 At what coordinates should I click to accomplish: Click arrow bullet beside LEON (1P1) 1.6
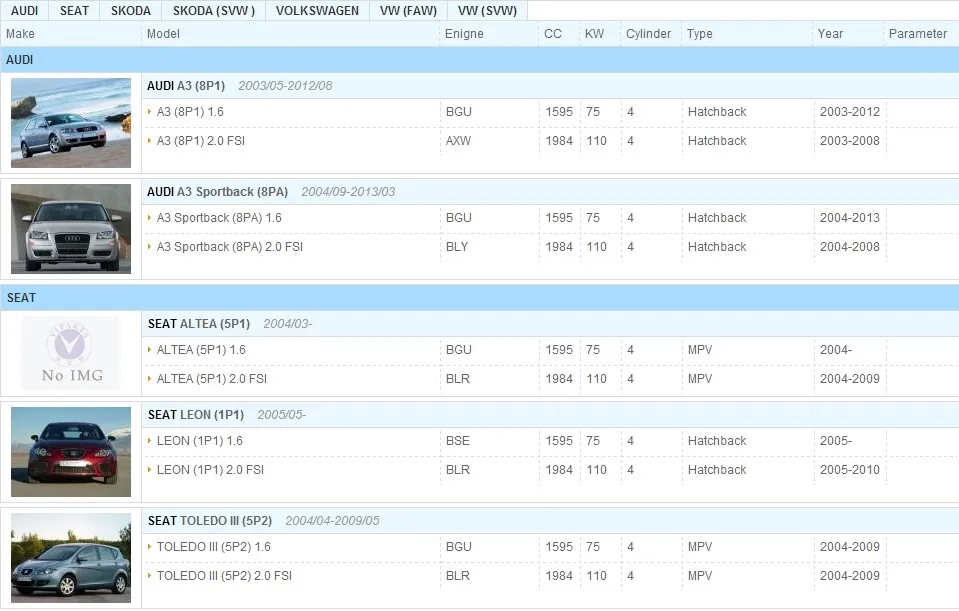pos(149,440)
